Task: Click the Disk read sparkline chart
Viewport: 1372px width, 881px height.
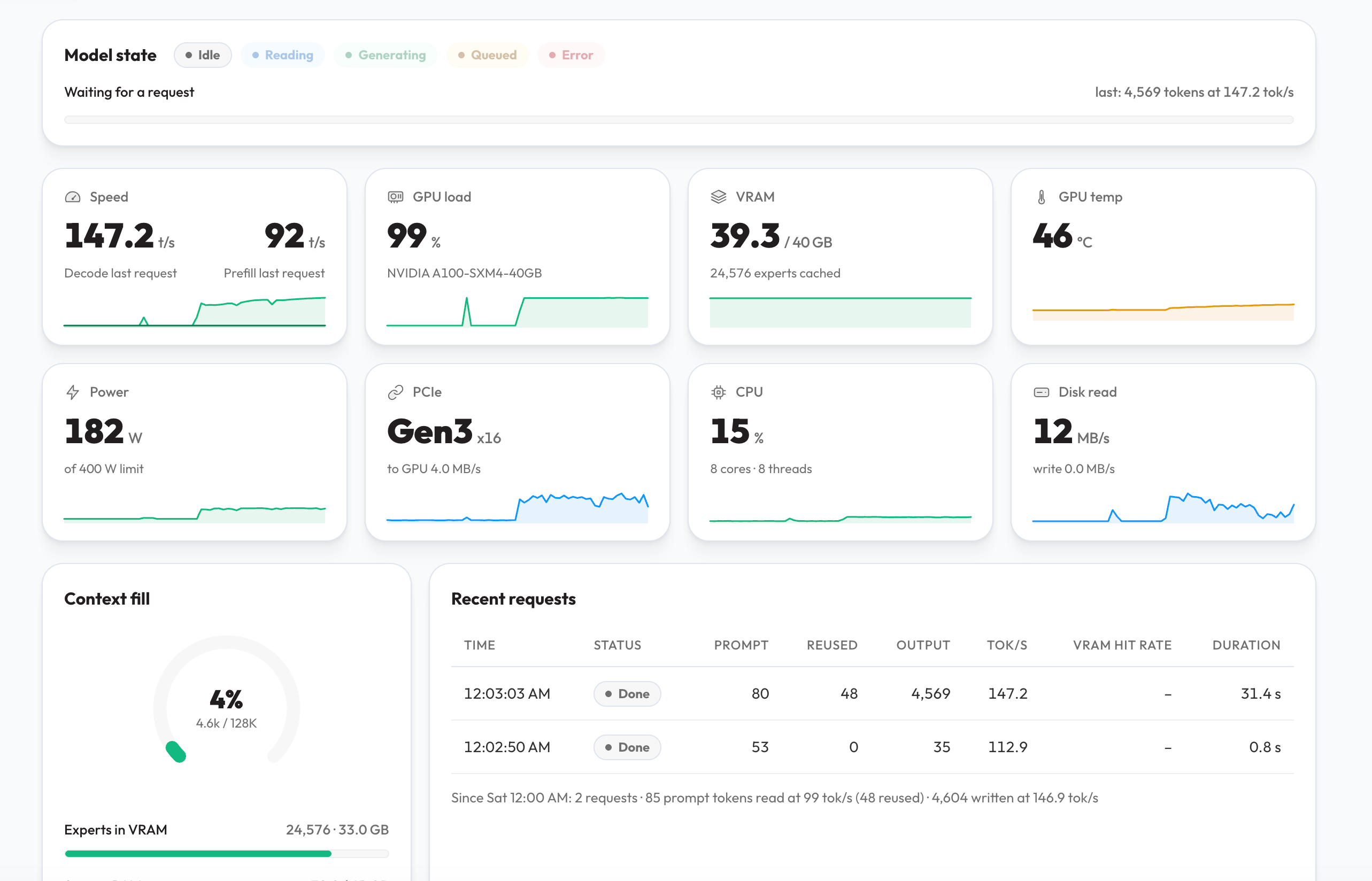Action: point(1163,507)
